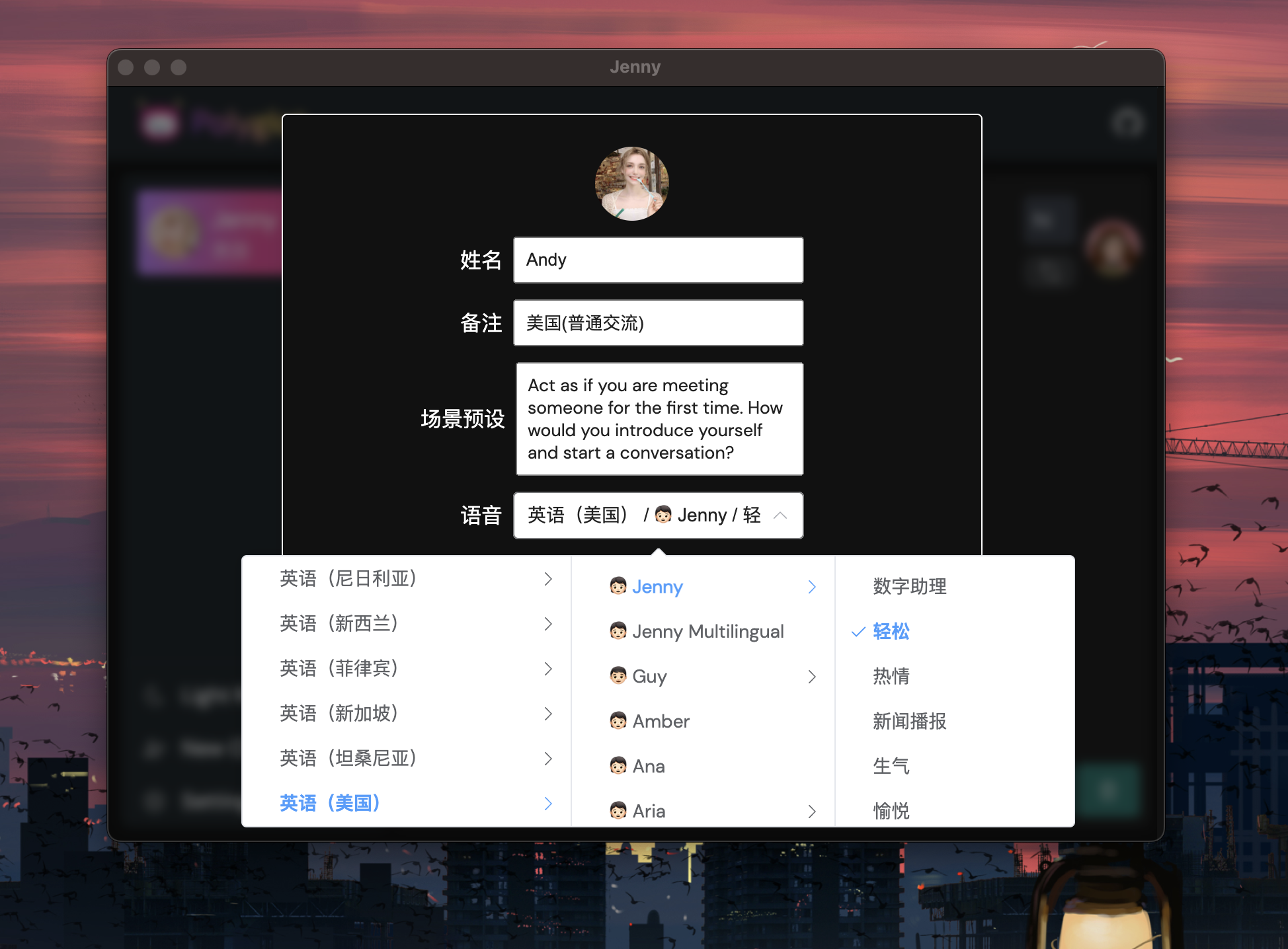1288x949 pixels.
Task: Select the checked 轻松 voice style
Action: (x=891, y=632)
